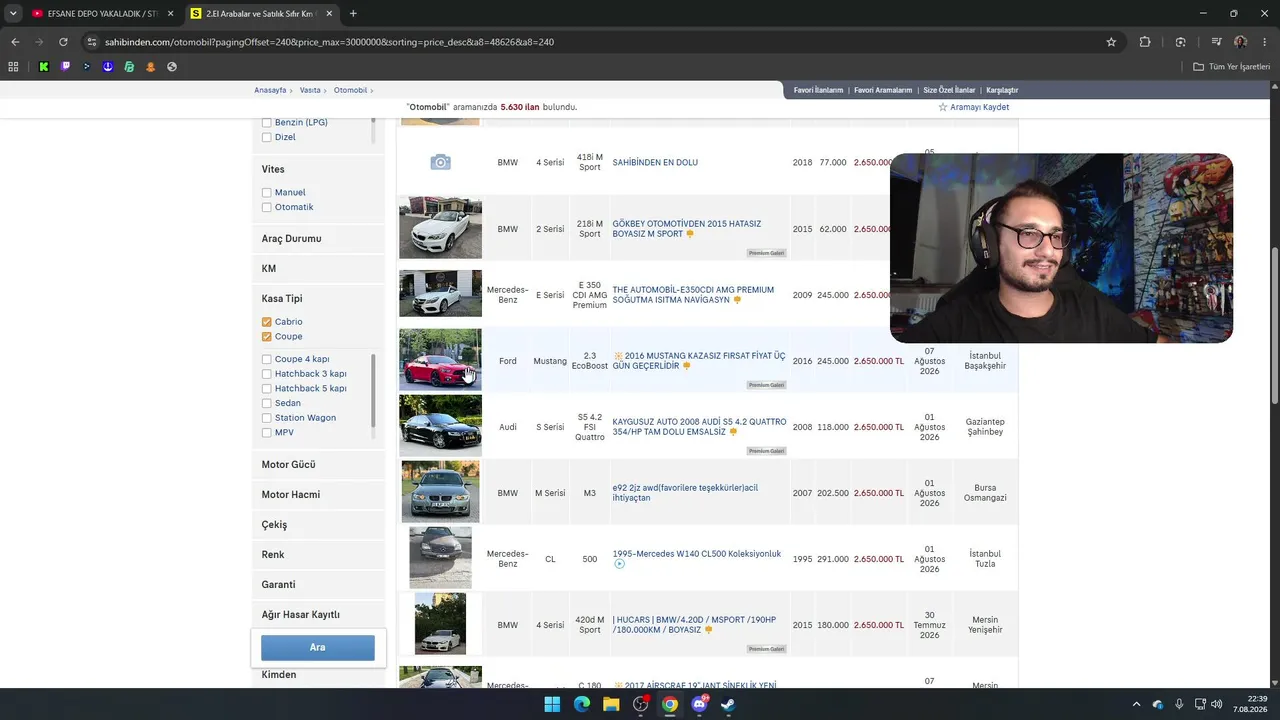Screen dimensions: 1280x720
Task: Click the Chrome profile avatar
Action: coord(1241,42)
